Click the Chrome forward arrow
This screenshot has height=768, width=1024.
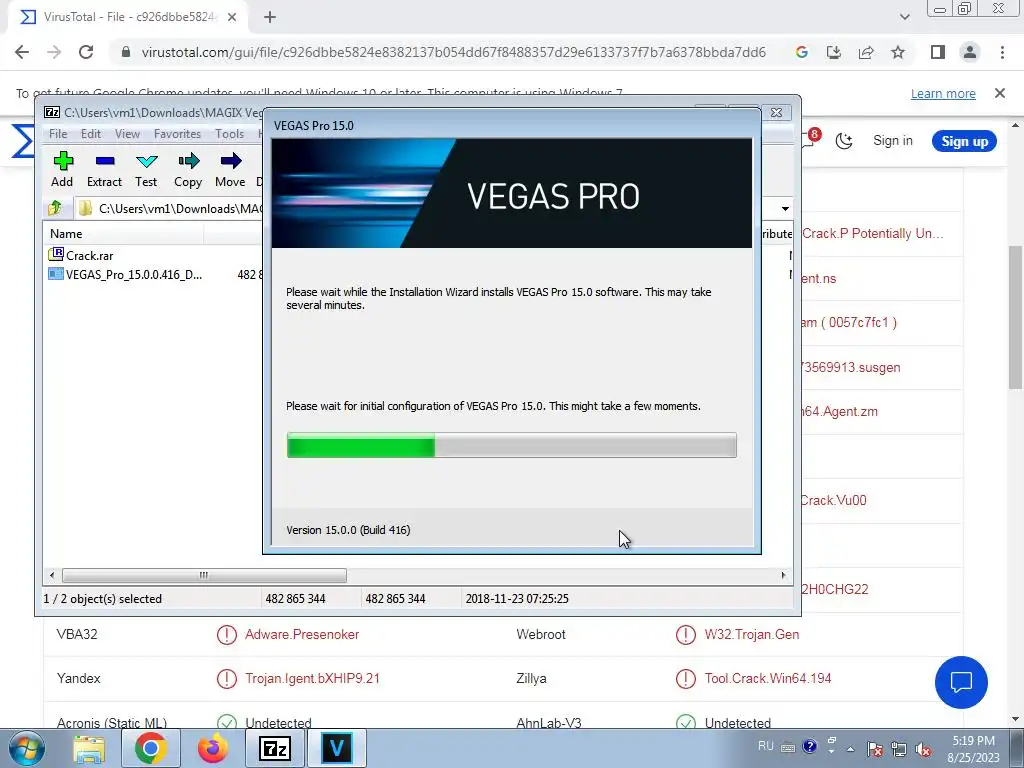click(x=54, y=52)
